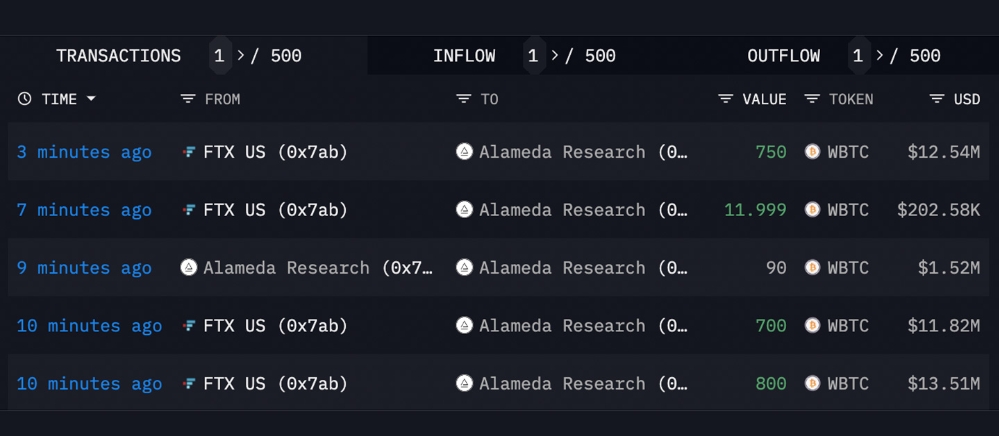The width and height of the screenshot is (999, 436).
Task: Switch to the OUTFLOW tab
Action: click(784, 56)
